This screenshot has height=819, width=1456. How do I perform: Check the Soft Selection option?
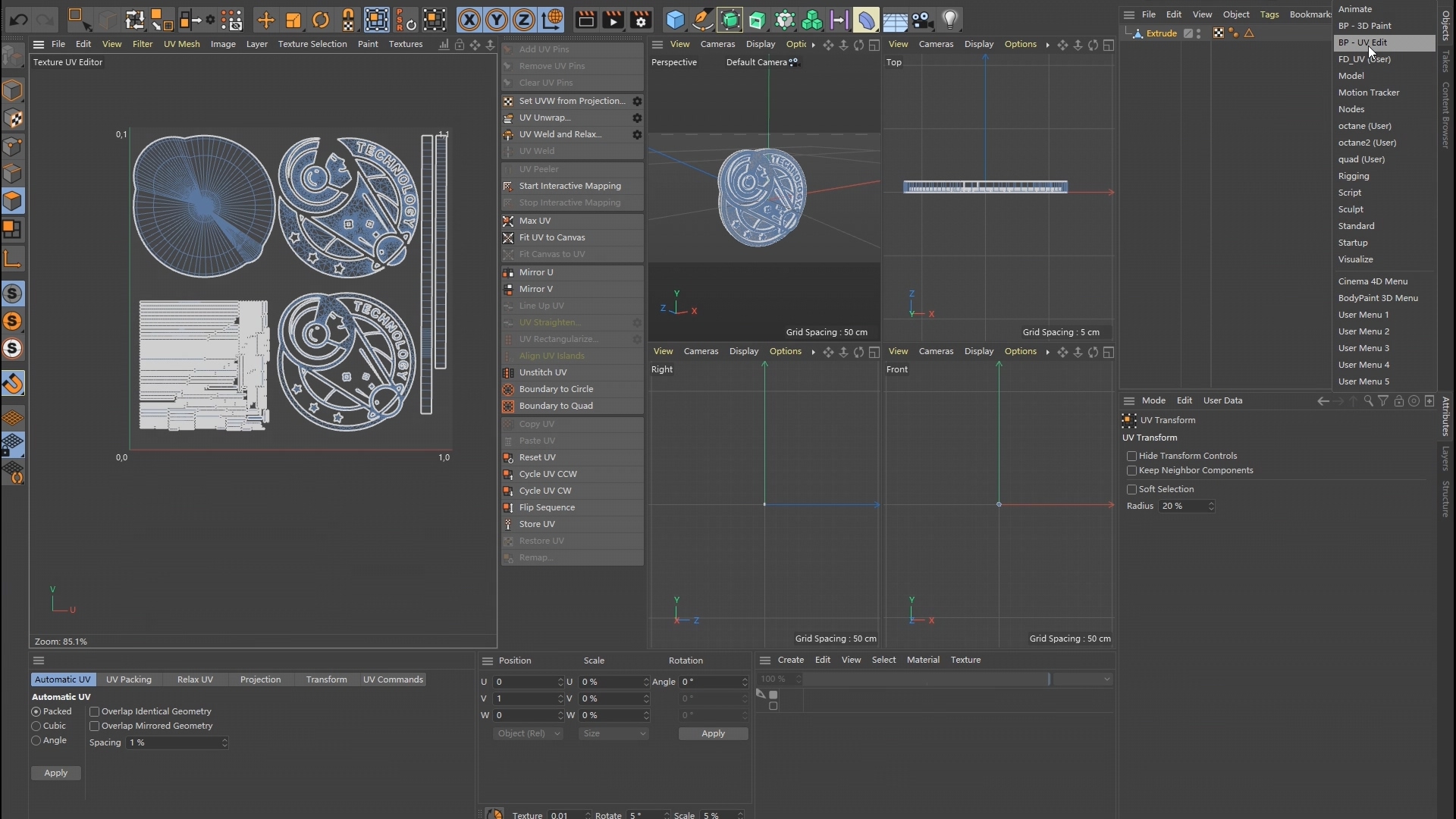1131,489
